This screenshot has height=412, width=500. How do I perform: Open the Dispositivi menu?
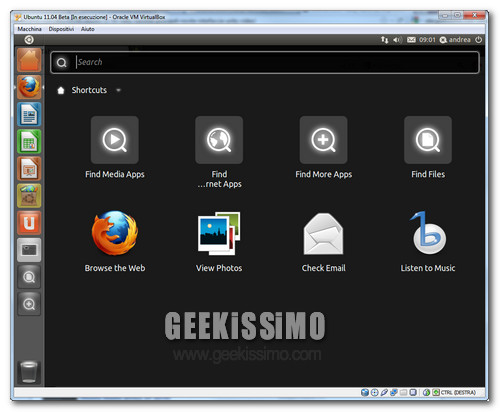coord(61,29)
